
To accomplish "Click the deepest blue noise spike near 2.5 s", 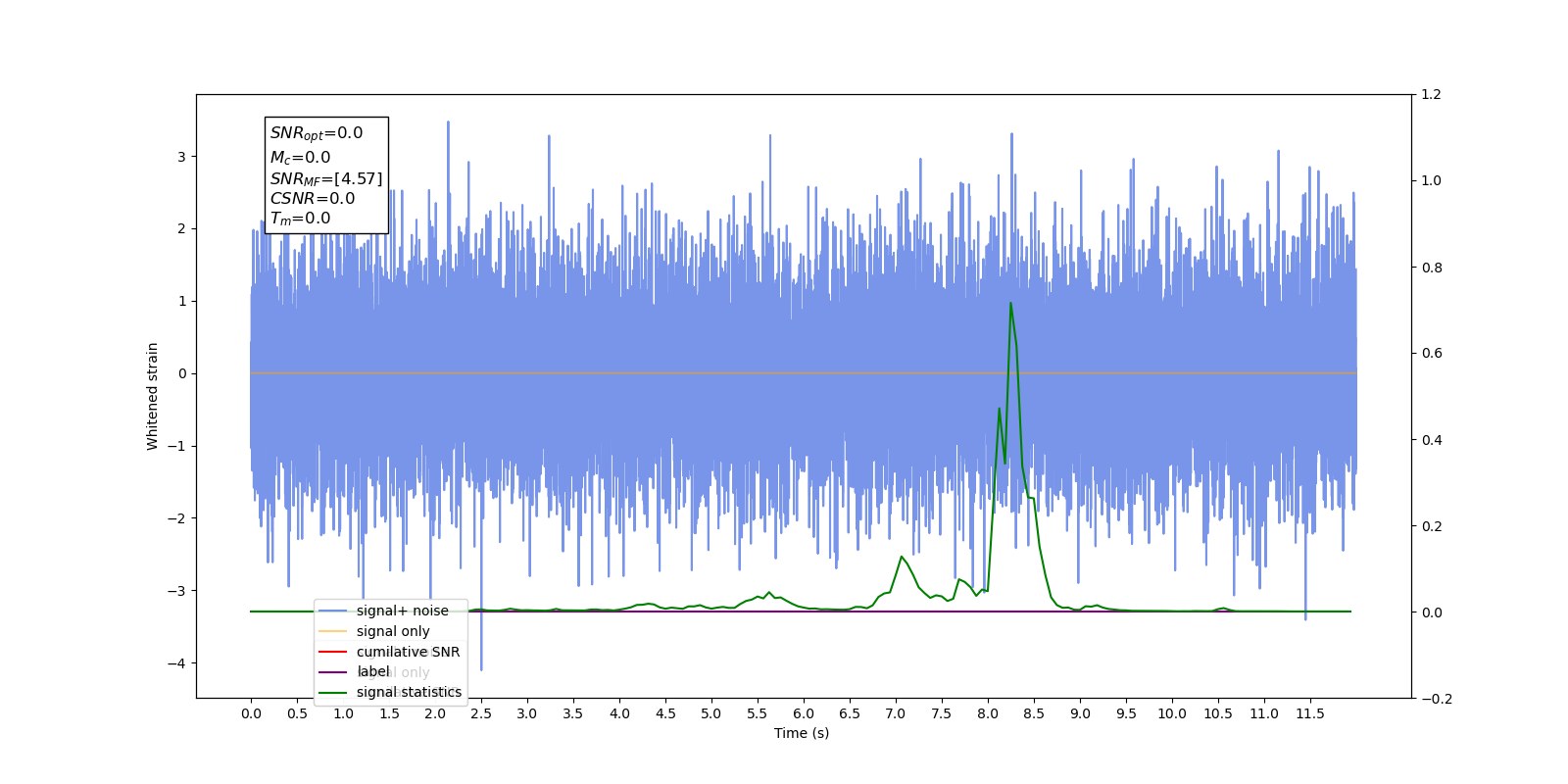I will [481, 669].
